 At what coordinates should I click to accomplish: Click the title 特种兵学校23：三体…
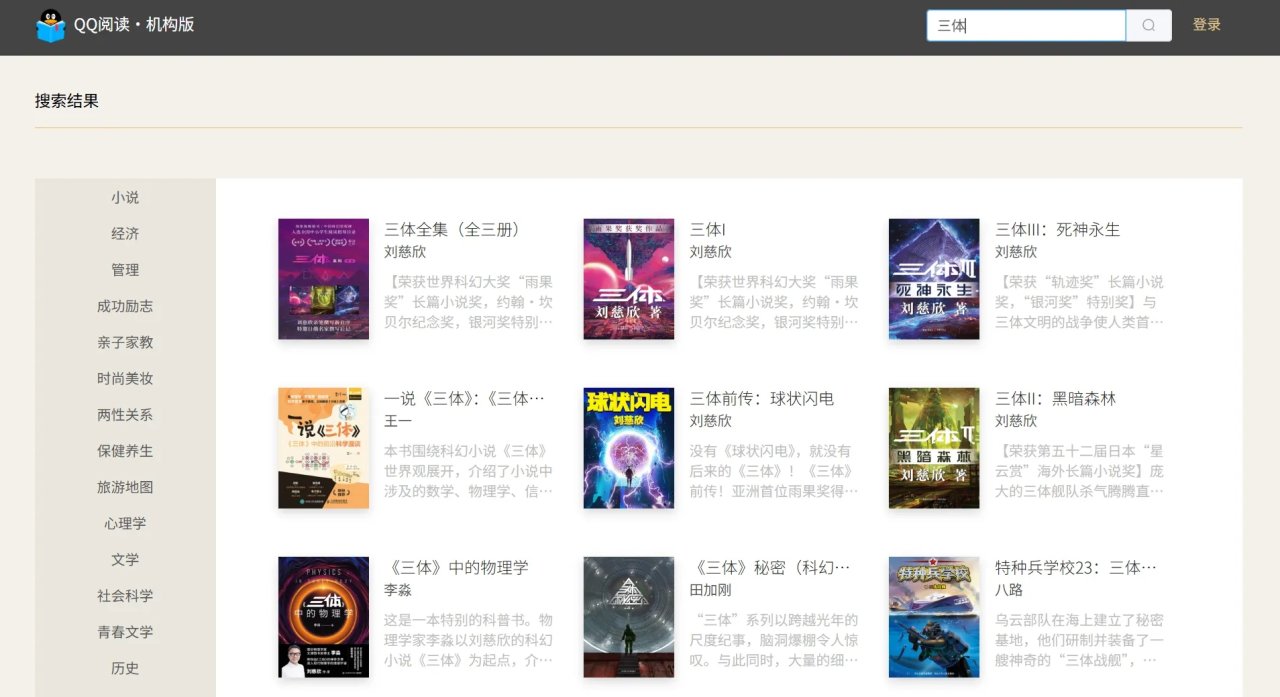coord(1076,567)
